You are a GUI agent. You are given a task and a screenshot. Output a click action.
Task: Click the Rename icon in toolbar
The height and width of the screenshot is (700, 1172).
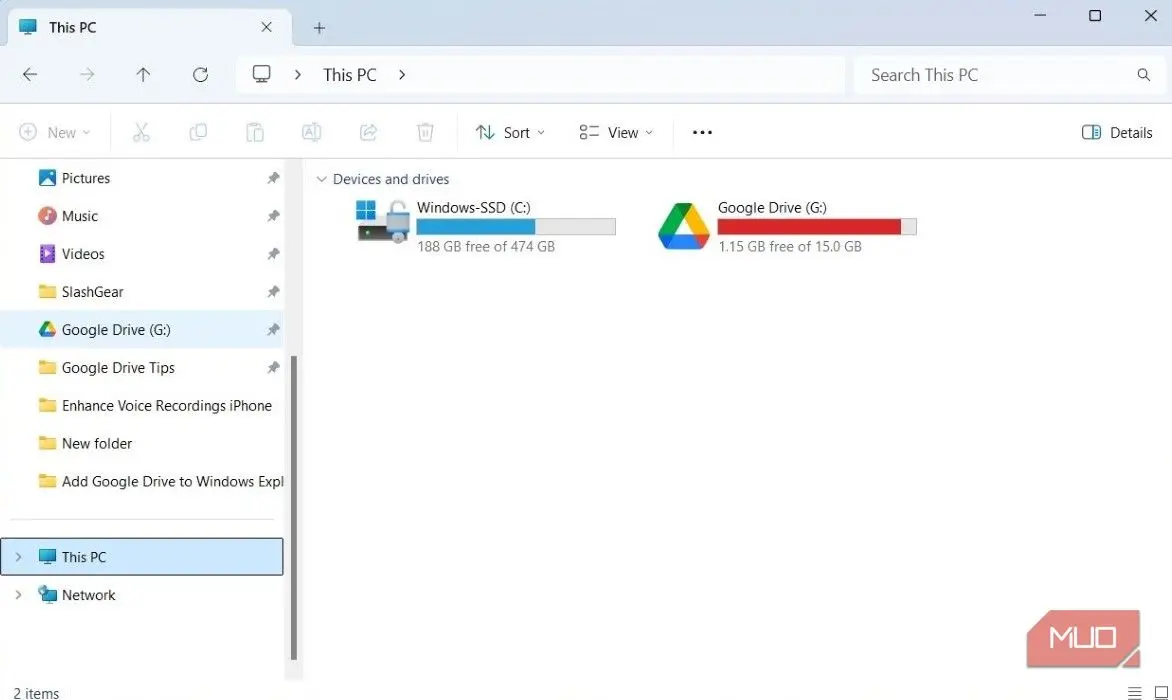pos(312,132)
